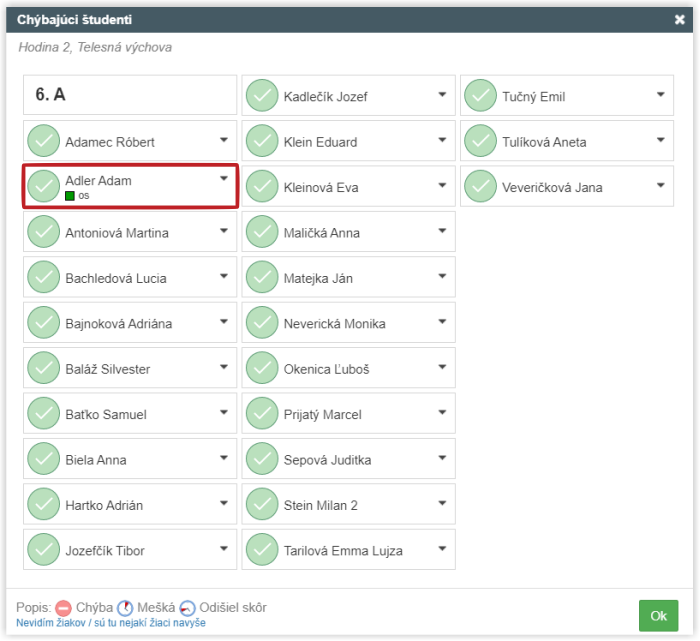Click green 'os' square under Adler Adam
This screenshot has height=641, width=700.
click(x=70, y=196)
